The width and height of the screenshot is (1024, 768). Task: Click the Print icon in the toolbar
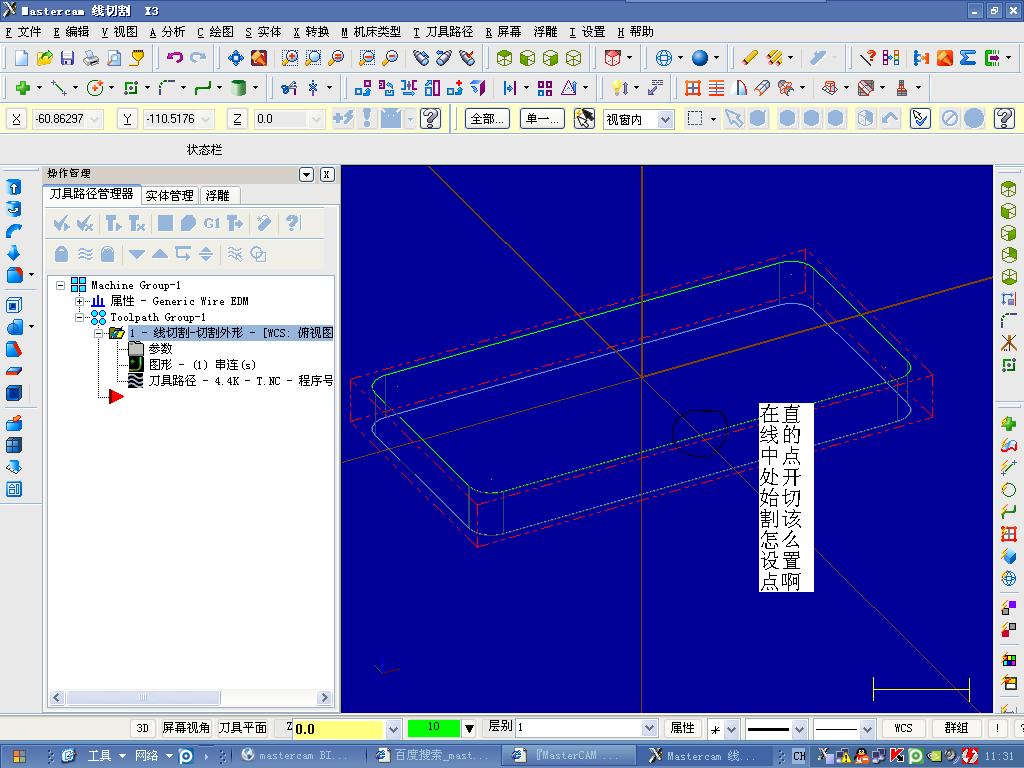coord(91,58)
